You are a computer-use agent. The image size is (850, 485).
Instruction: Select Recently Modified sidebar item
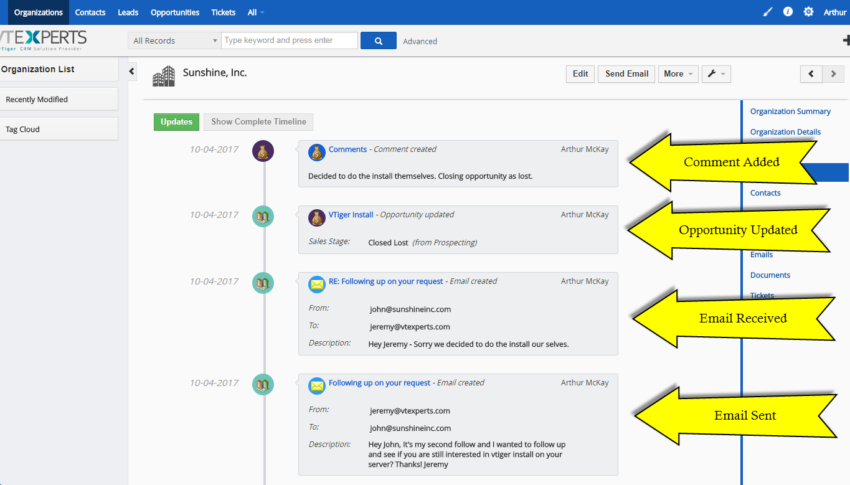pos(59,99)
